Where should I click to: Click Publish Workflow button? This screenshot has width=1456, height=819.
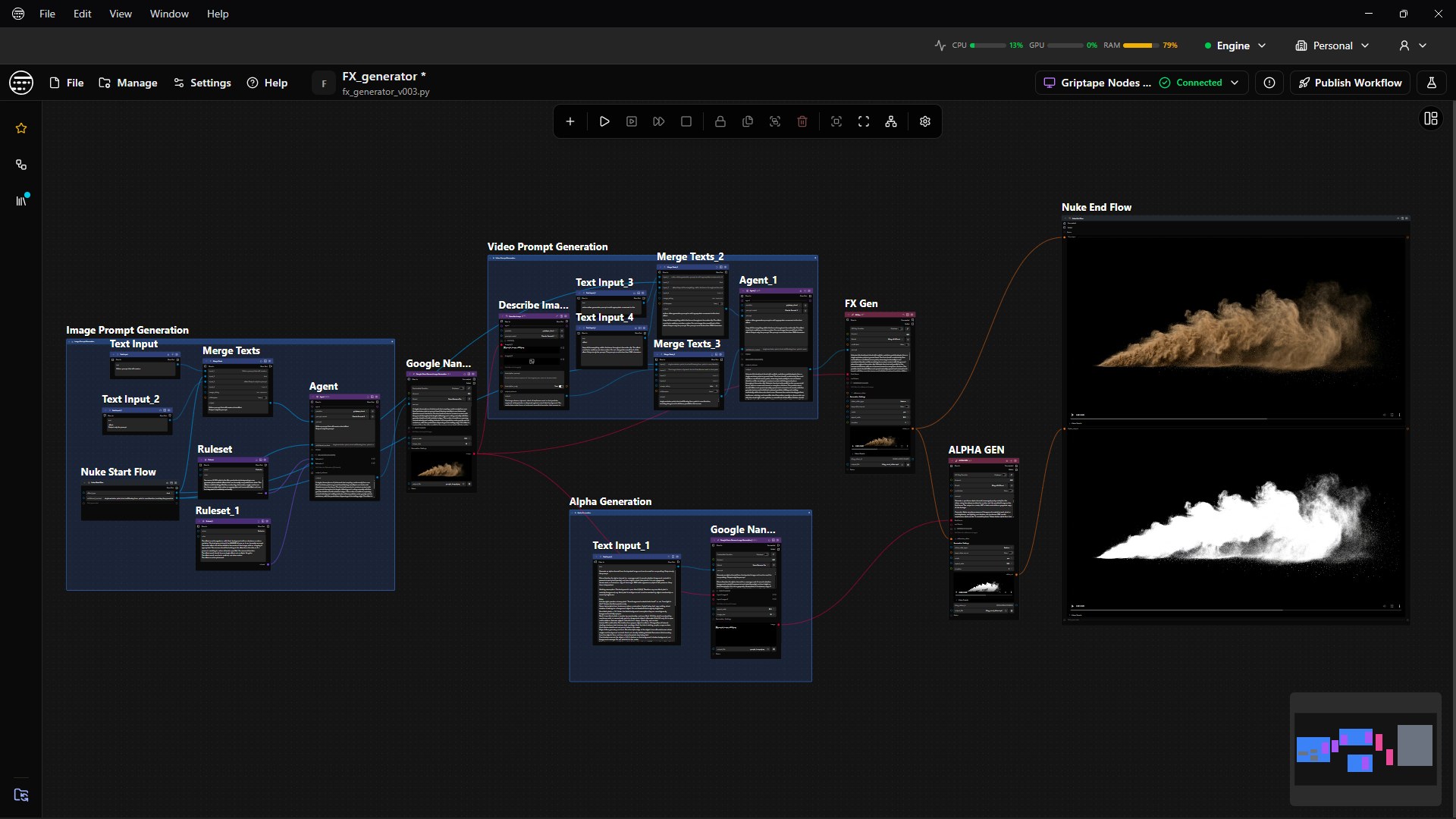click(1350, 83)
